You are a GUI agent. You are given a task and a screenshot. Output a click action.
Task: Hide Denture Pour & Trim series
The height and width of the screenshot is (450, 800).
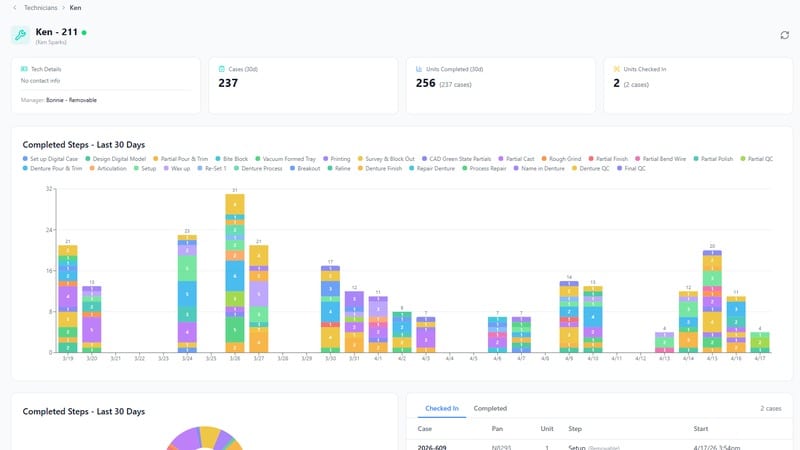52,168
